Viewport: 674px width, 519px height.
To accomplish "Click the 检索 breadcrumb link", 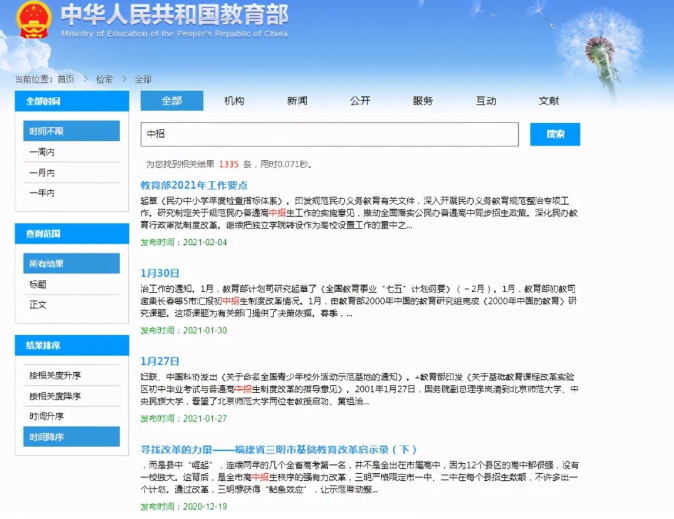I will [105, 78].
